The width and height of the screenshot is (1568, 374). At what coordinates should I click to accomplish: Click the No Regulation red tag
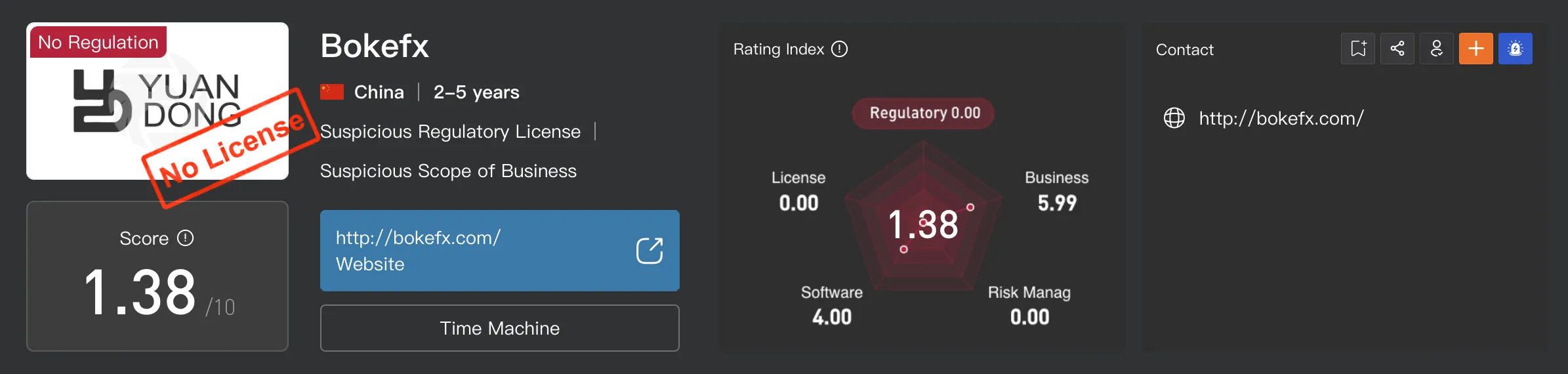[98, 42]
